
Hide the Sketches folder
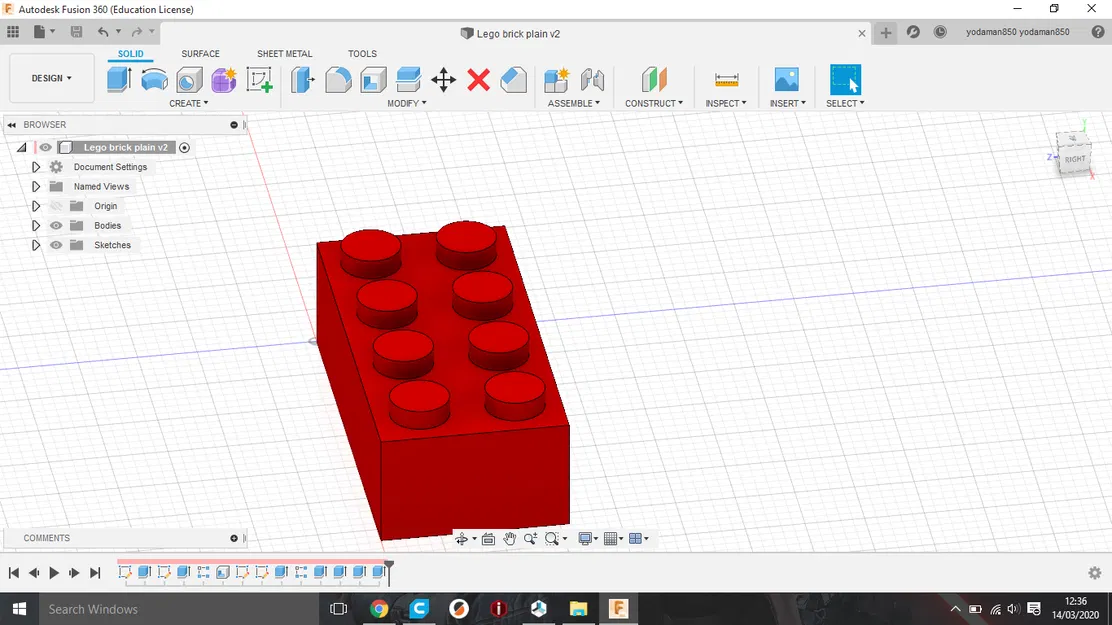55,245
